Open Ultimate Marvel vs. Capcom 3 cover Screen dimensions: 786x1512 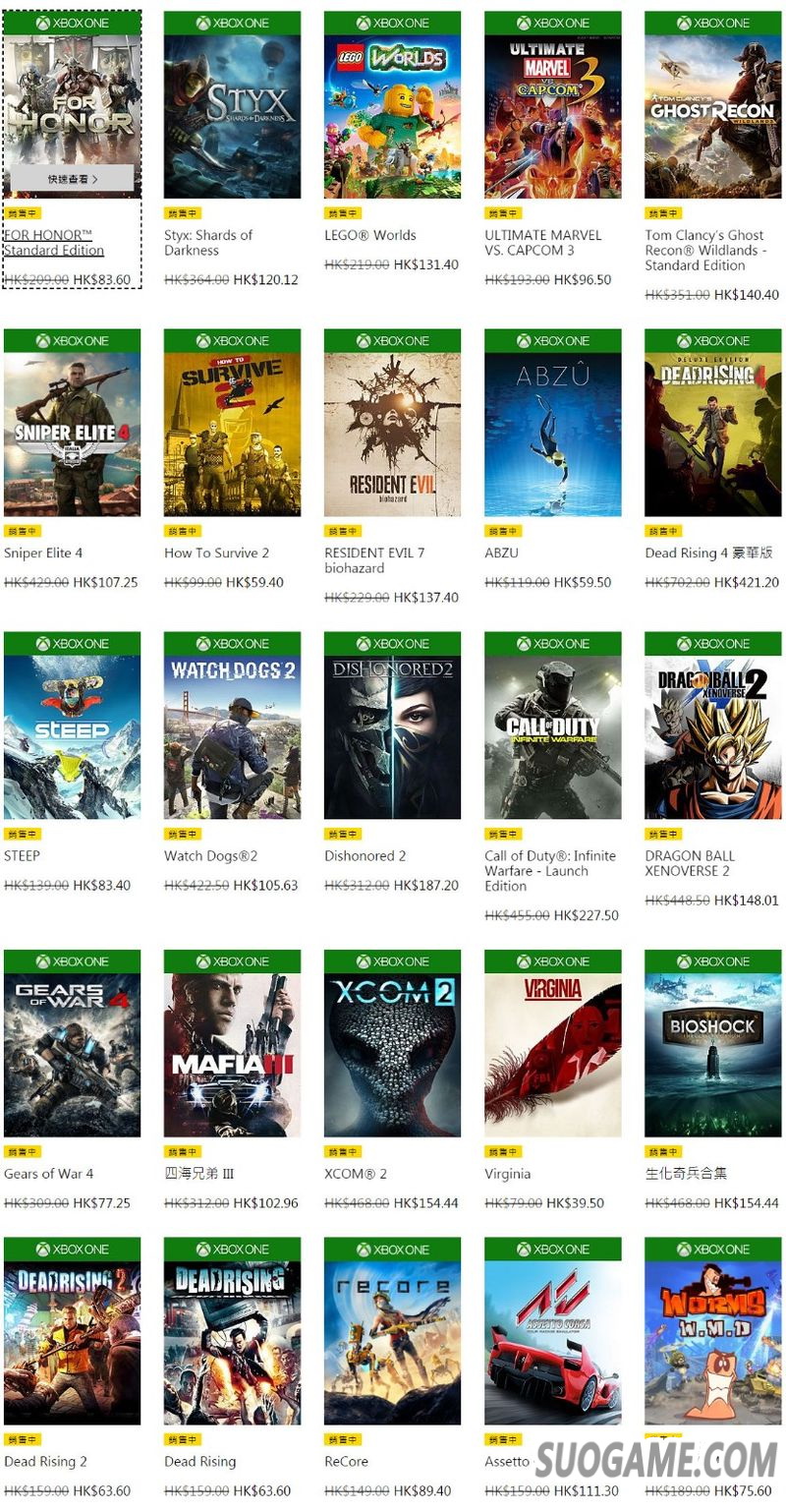552,117
